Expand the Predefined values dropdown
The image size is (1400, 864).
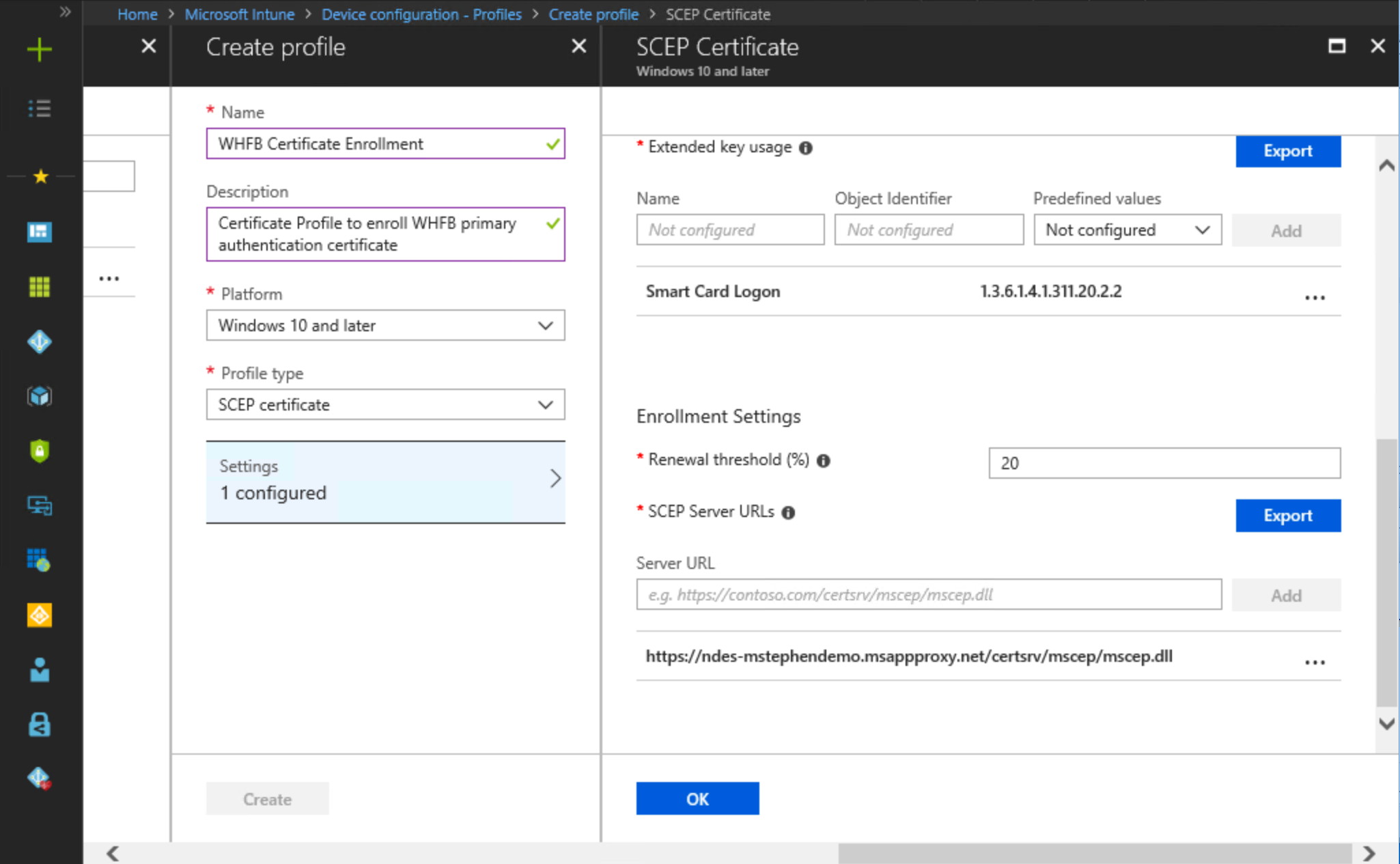pos(1127,230)
